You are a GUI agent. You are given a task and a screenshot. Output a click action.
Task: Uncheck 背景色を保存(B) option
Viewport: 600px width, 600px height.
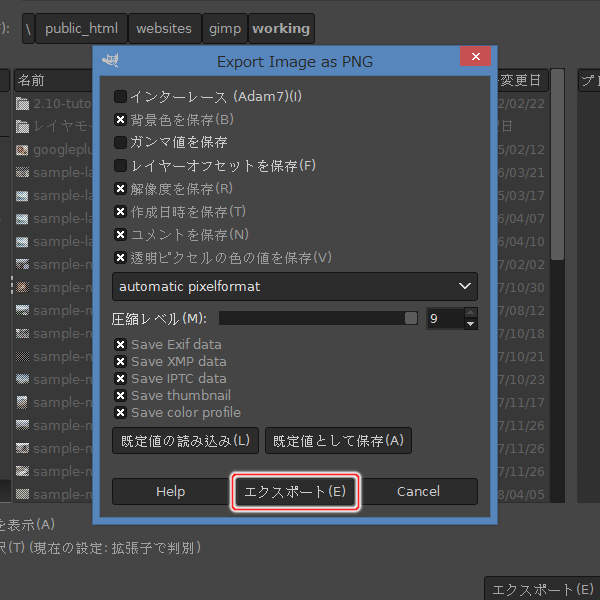(120, 120)
